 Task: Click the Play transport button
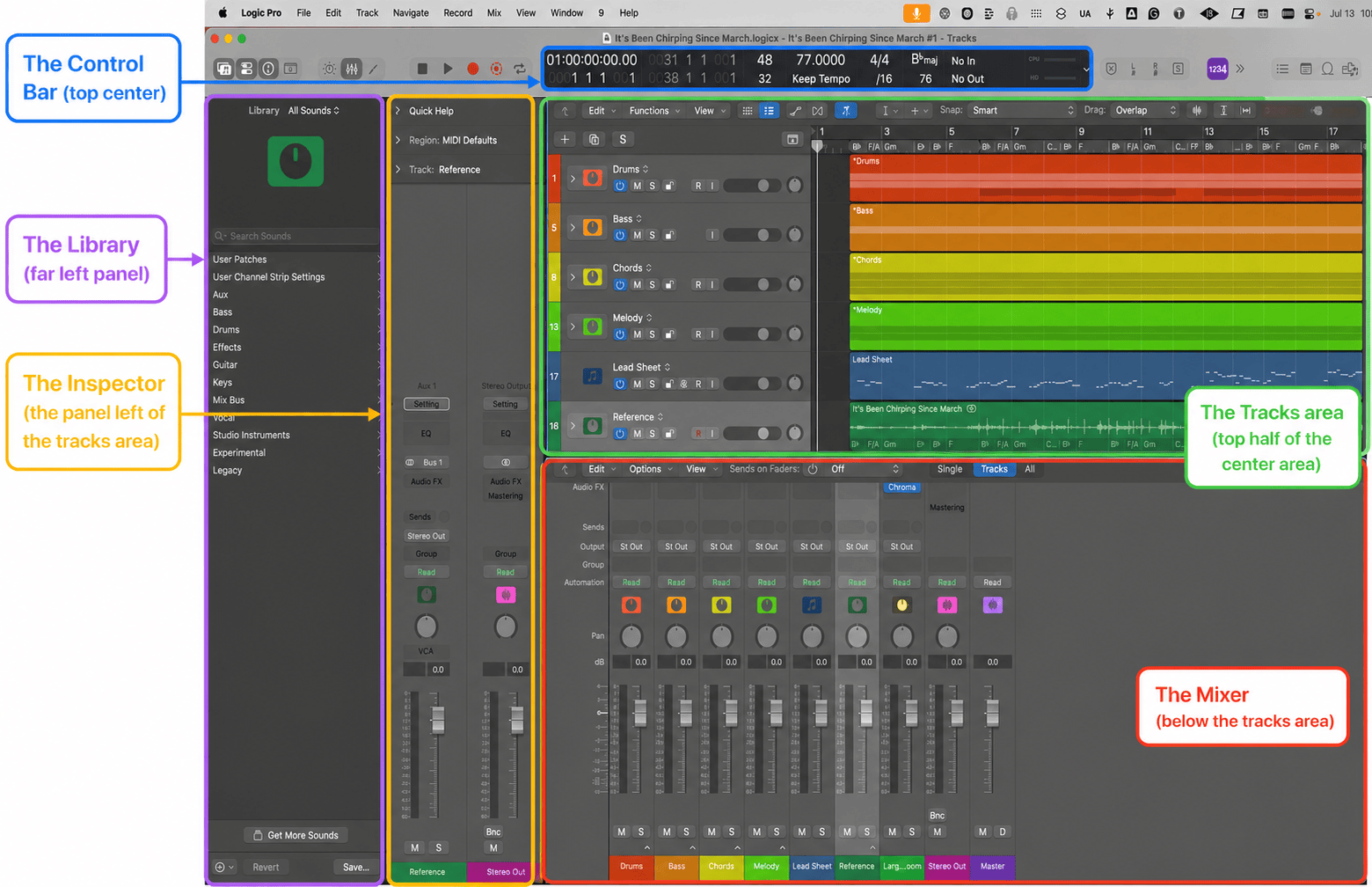[x=448, y=69]
